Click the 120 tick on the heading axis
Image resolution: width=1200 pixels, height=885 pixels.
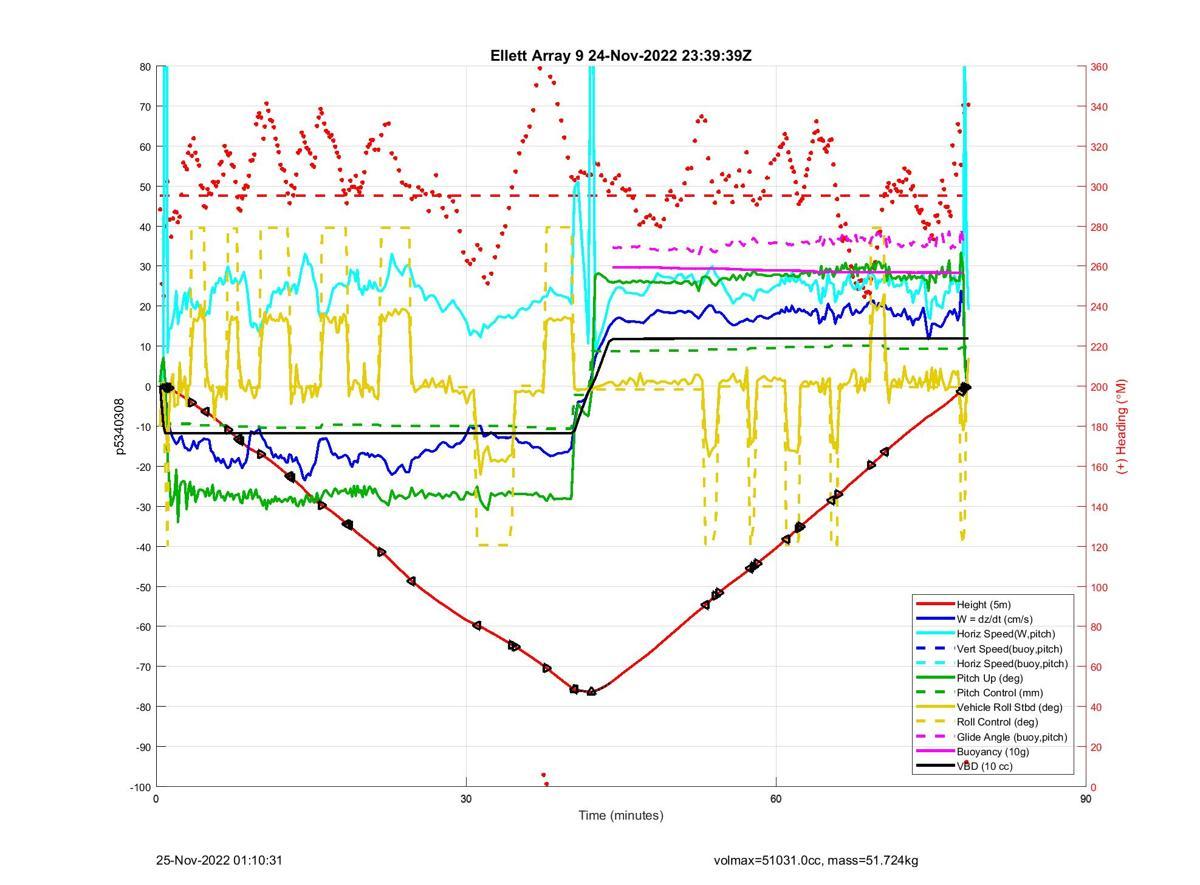click(1099, 547)
